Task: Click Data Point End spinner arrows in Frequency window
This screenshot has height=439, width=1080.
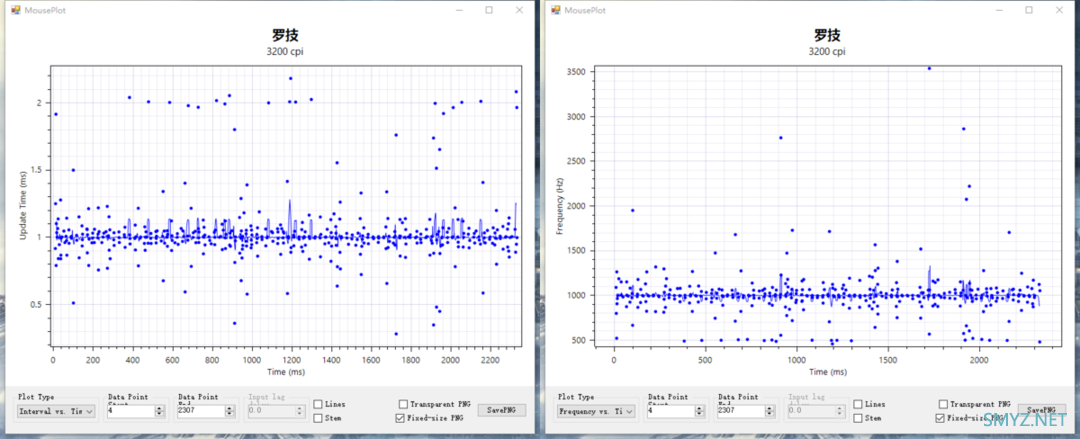Action: pos(770,411)
